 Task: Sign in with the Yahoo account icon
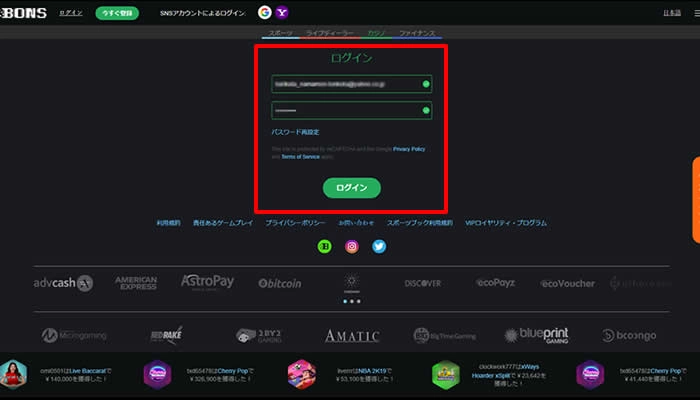(x=283, y=13)
